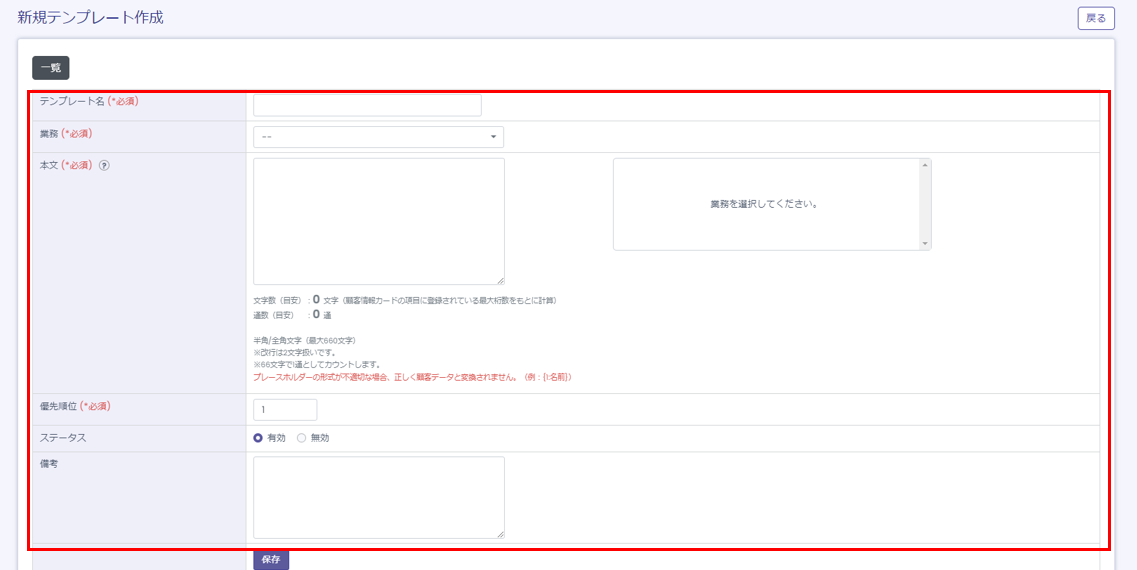The image size is (1137, 570).
Task: Click the placeholder panel's scroll down arrow
Action: click(x=925, y=243)
